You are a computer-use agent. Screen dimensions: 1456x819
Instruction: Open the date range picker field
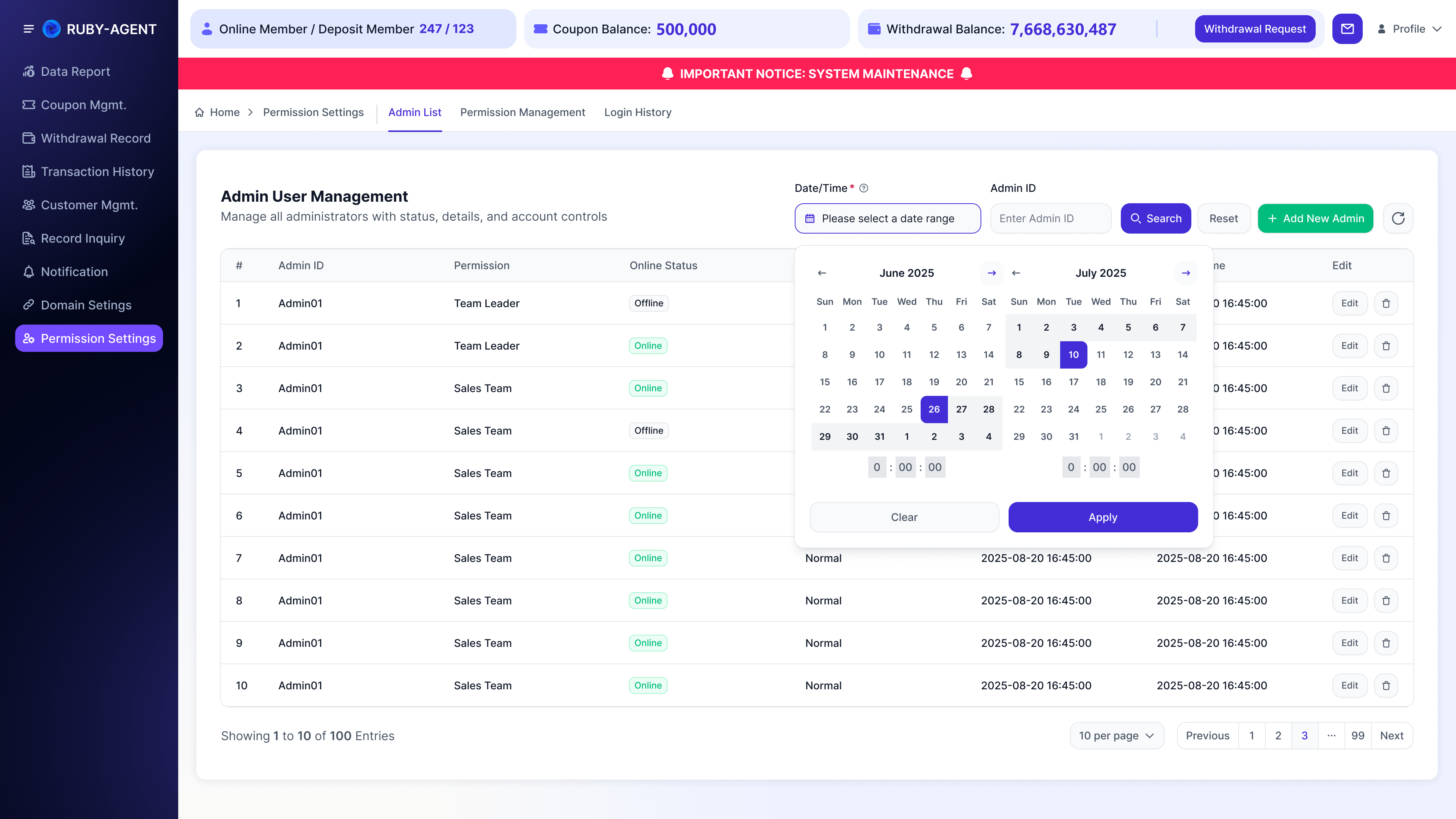pyautogui.click(x=887, y=218)
